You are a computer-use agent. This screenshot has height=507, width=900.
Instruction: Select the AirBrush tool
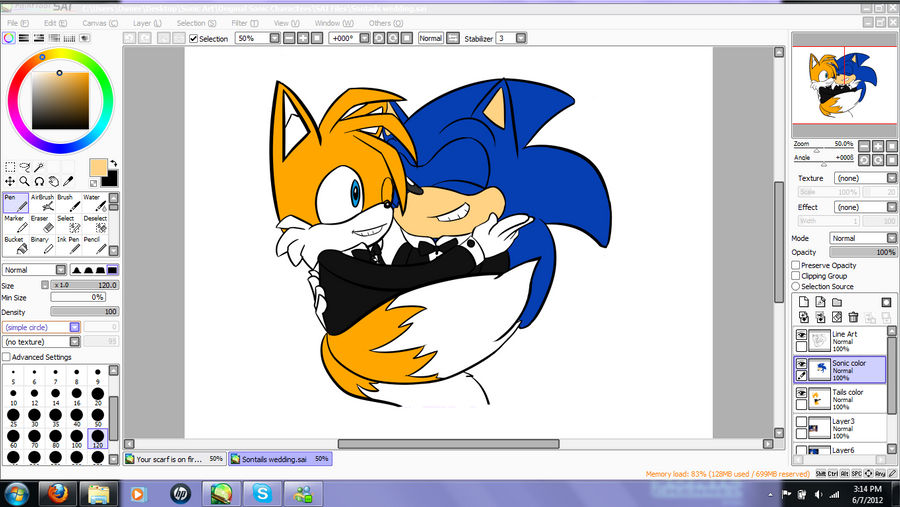click(42, 203)
